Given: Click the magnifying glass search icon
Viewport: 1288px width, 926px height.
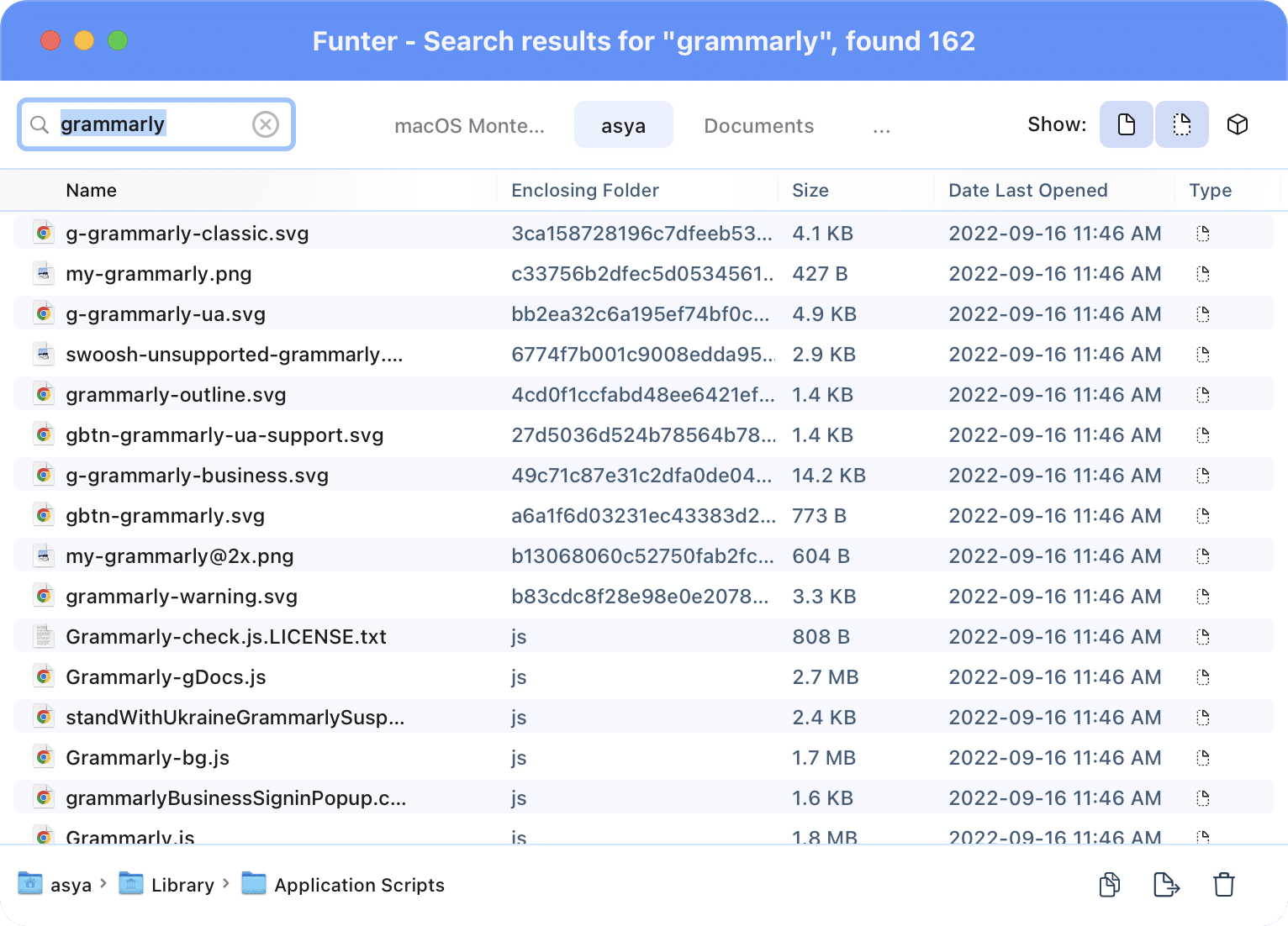Looking at the screenshot, I should coord(39,124).
